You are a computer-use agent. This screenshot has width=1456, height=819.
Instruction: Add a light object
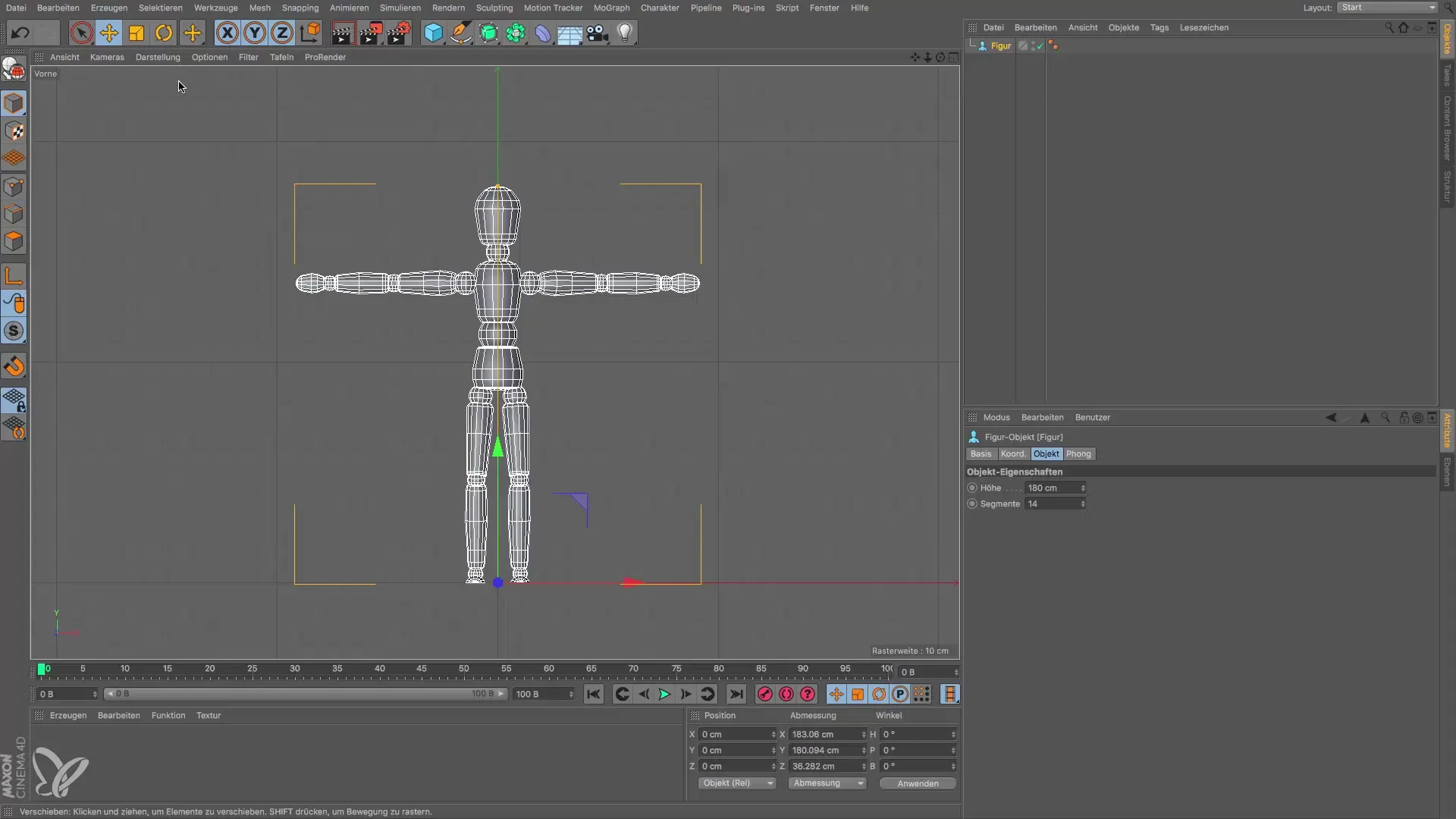(x=625, y=33)
